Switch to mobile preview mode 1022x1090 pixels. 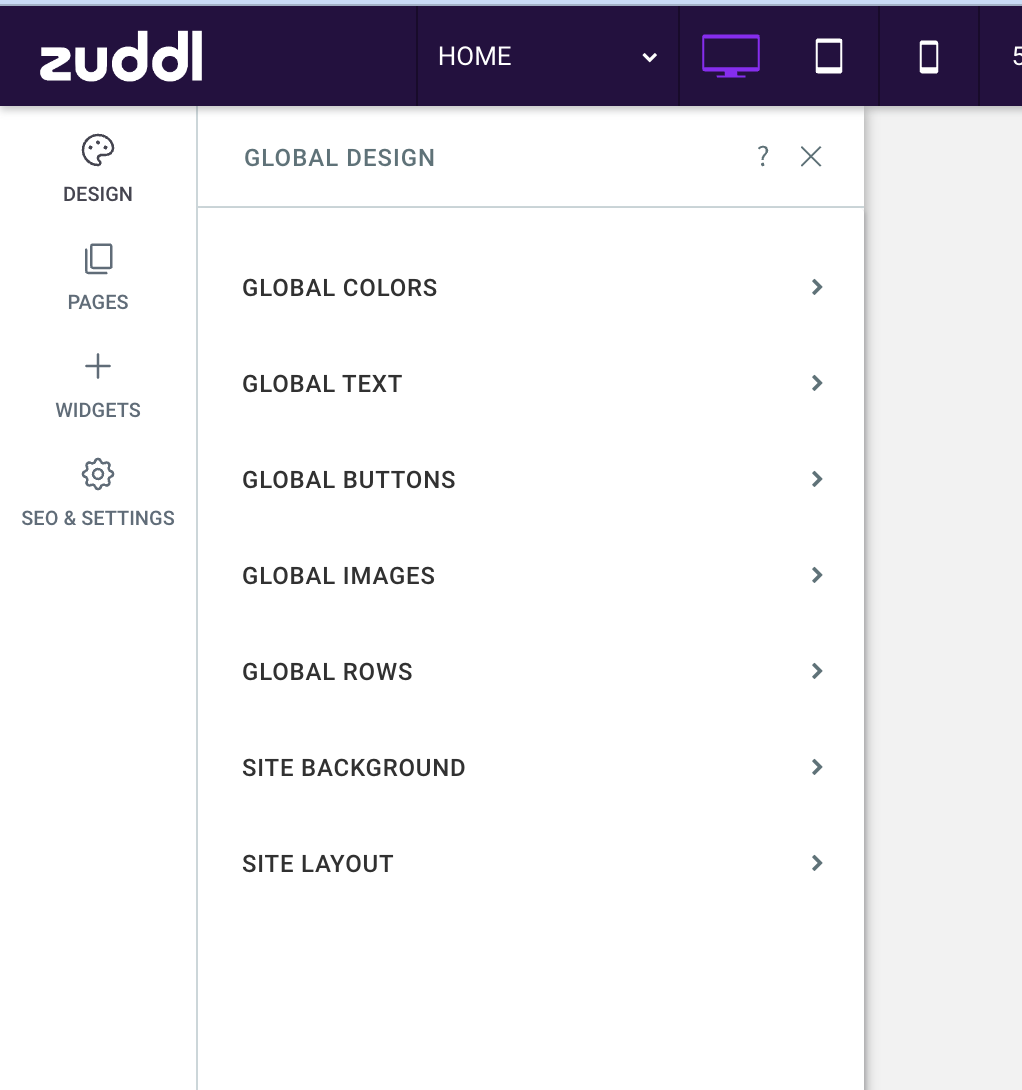[x=928, y=56]
